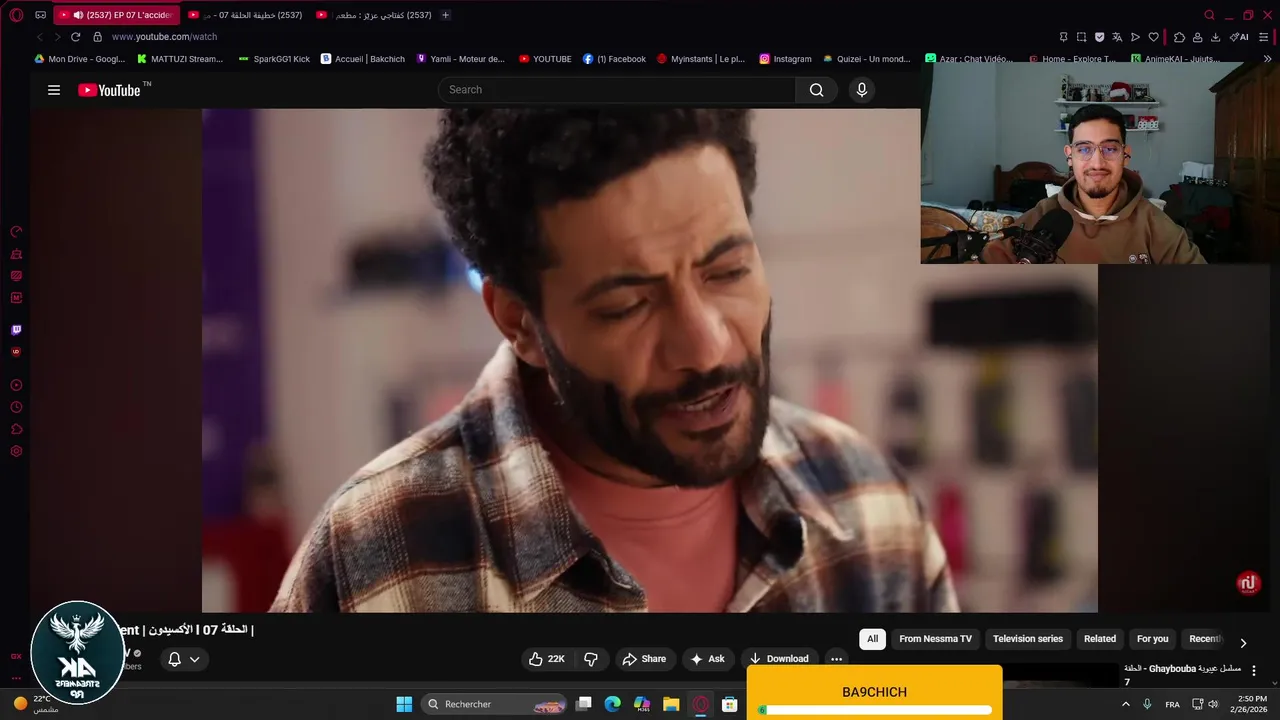Open the Windows Start menu
Screen dimensions: 1280x720
coord(404,704)
